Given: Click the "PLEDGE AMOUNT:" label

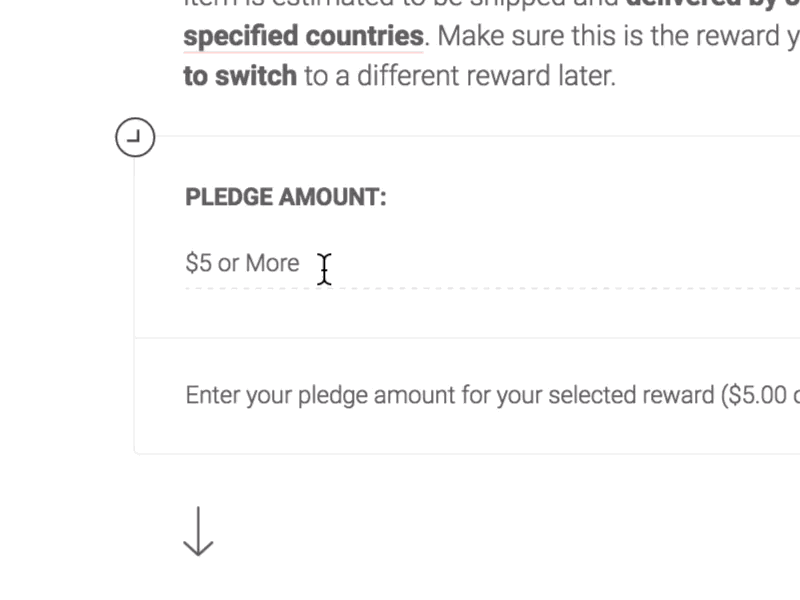Looking at the screenshot, I should click(x=286, y=197).
